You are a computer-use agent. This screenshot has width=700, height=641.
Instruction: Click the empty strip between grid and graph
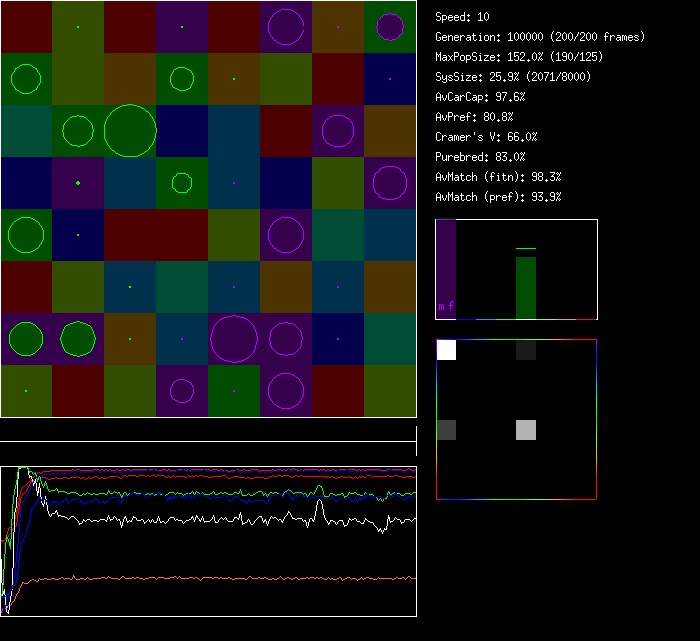click(x=208, y=430)
